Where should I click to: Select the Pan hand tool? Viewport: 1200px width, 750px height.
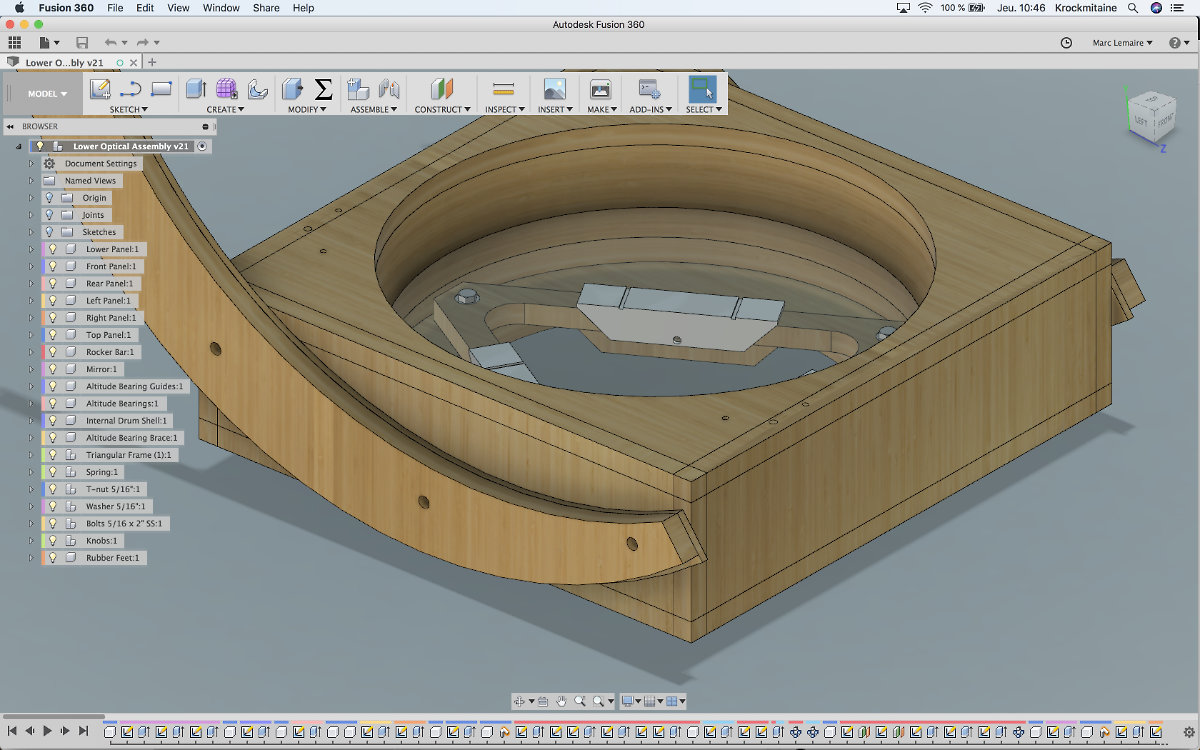click(562, 701)
